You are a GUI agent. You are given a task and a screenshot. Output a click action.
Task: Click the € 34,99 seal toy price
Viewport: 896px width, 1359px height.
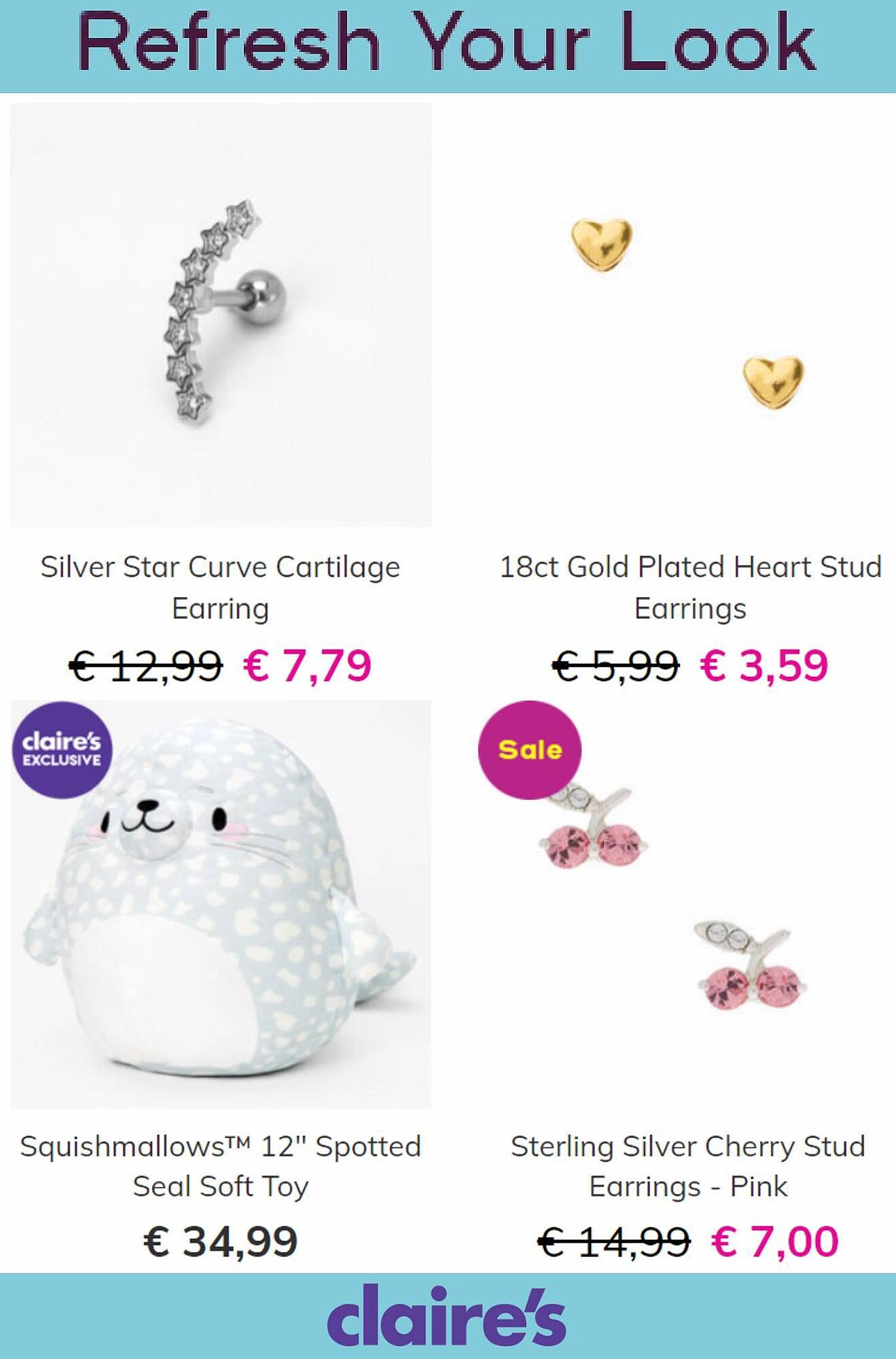[x=221, y=1241]
